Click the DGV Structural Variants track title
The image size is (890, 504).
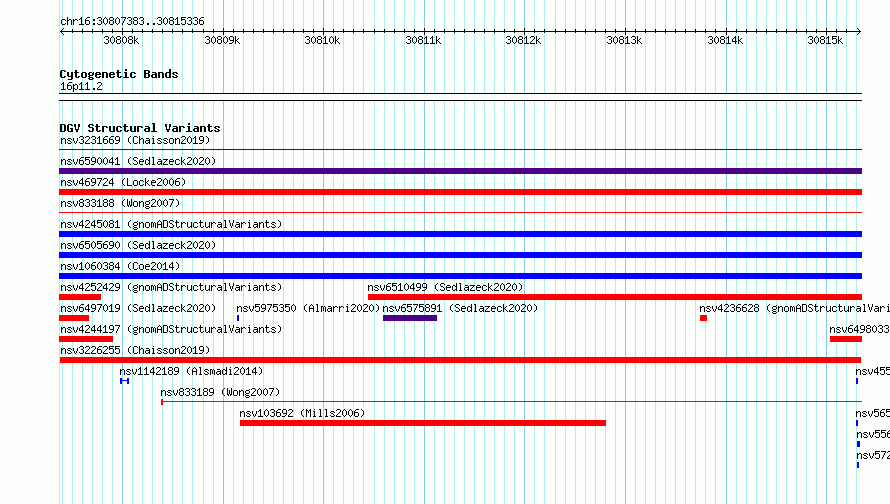coord(140,128)
